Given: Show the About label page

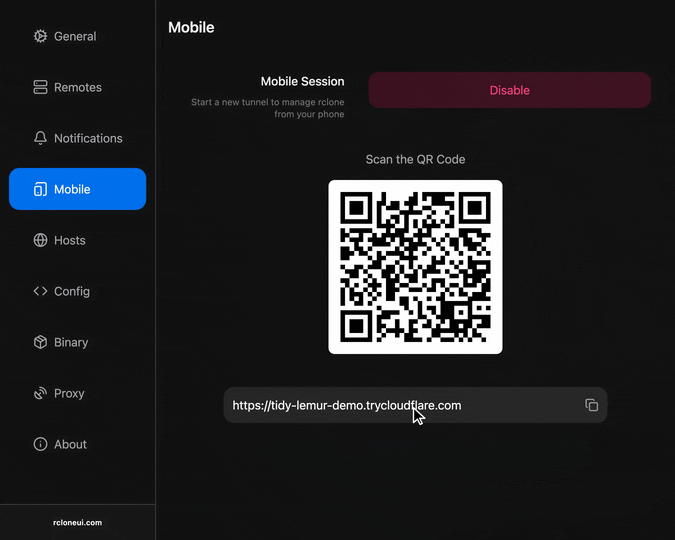Looking at the screenshot, I should (x=70, y=444).
